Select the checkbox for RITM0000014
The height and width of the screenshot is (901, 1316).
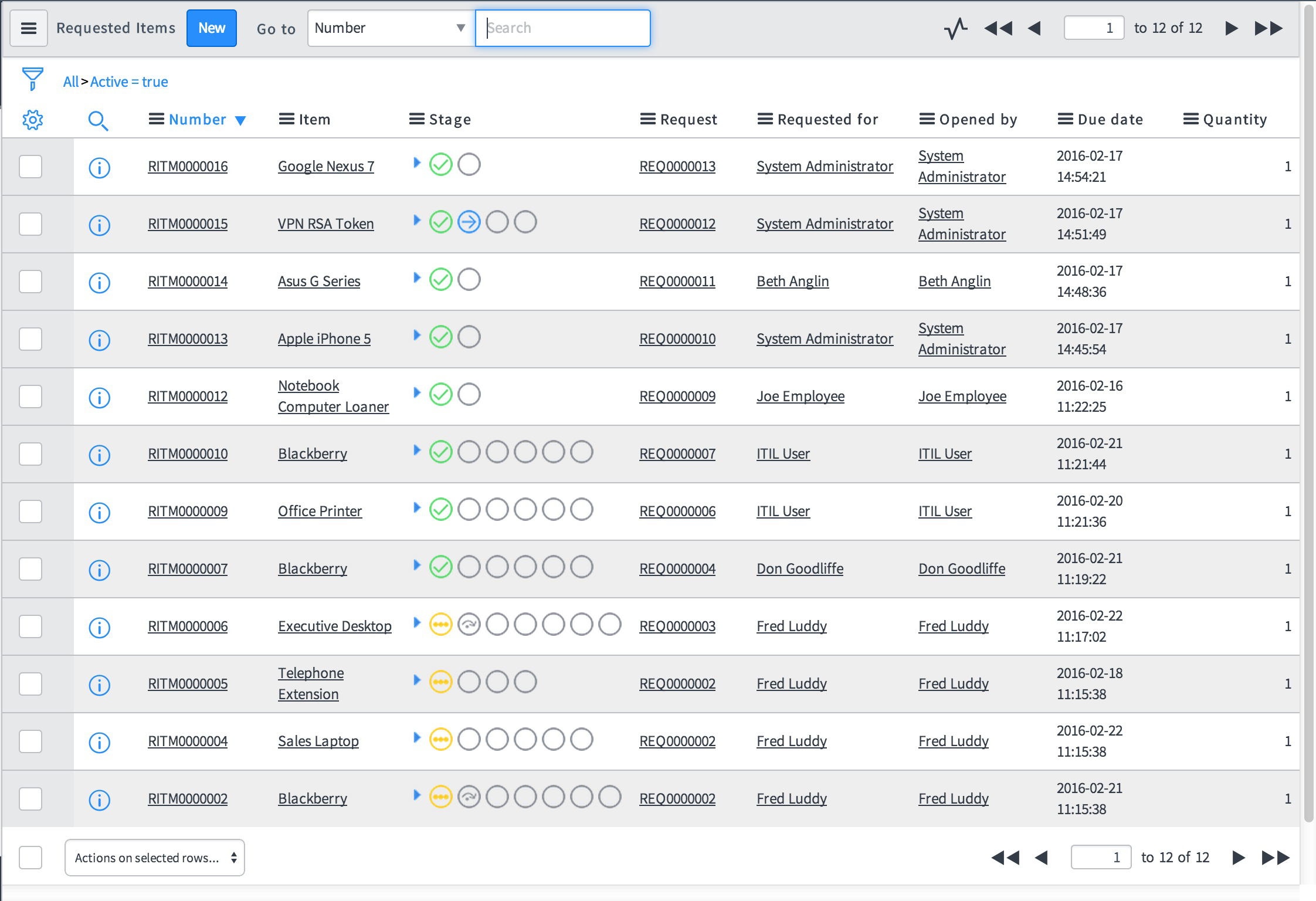pyautogui.click(x=30, y=282)
